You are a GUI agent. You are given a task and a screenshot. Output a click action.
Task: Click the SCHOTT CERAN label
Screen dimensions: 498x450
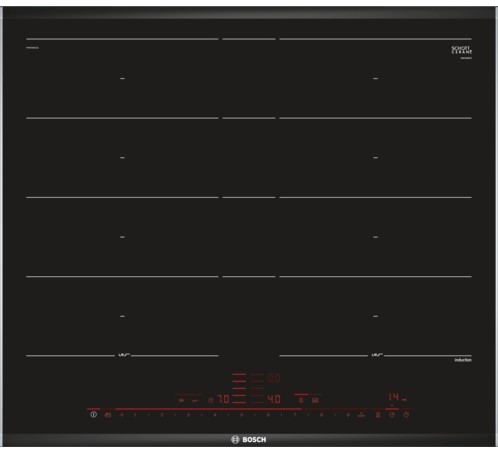pyautogui.click(x=462, y=50)
